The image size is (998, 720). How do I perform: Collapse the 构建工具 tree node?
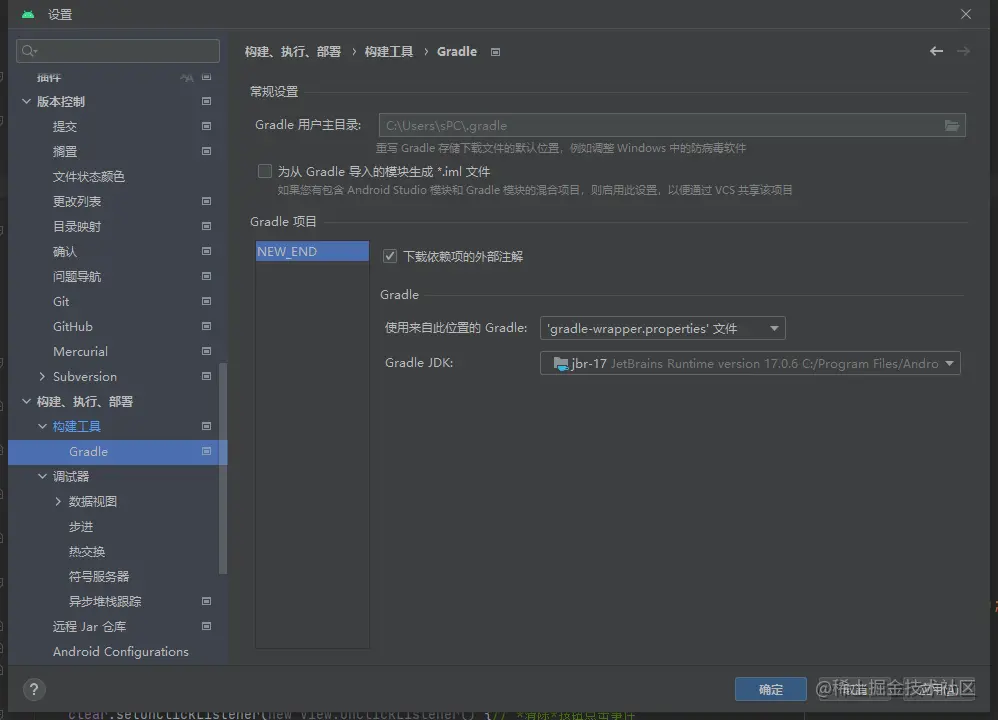tap(42, 426)
